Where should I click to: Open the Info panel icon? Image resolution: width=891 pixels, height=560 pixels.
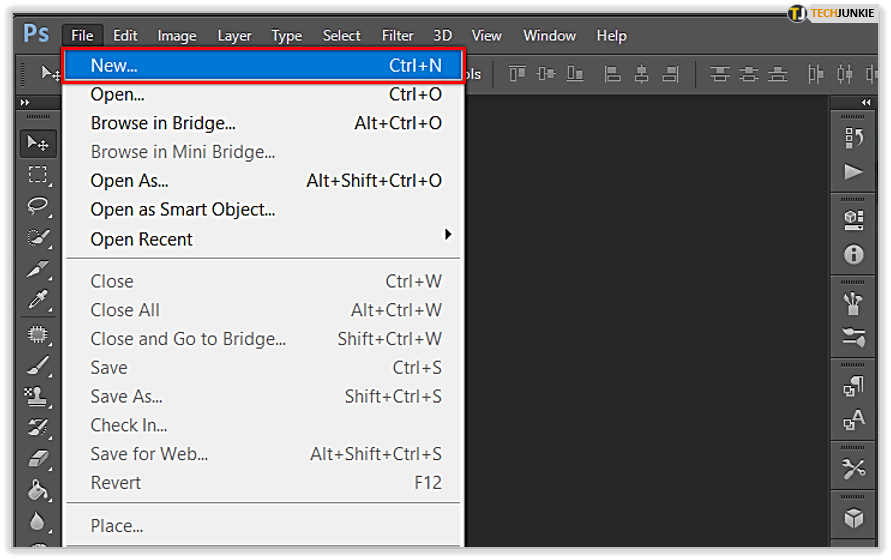853,255
